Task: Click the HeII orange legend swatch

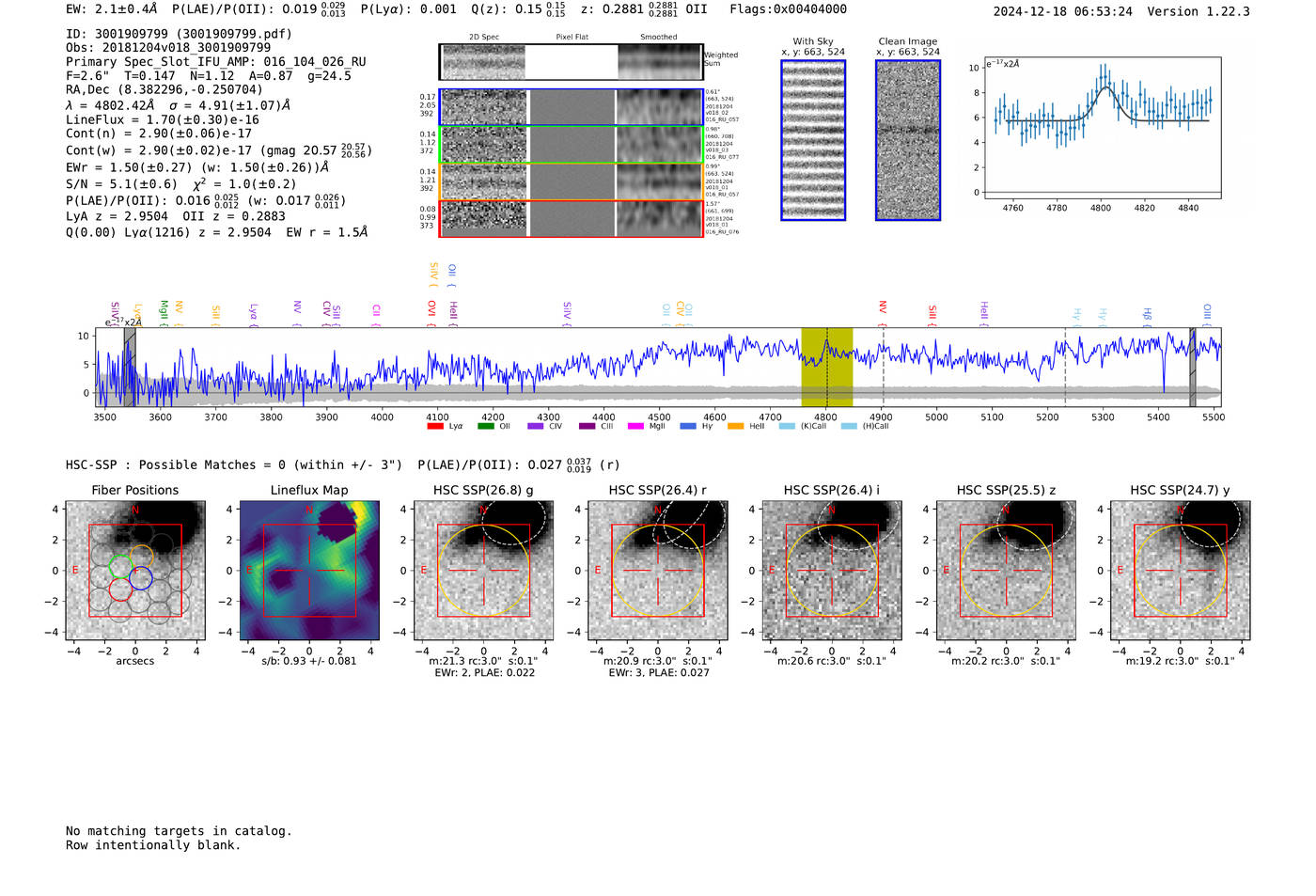Action: click(735, 426)
